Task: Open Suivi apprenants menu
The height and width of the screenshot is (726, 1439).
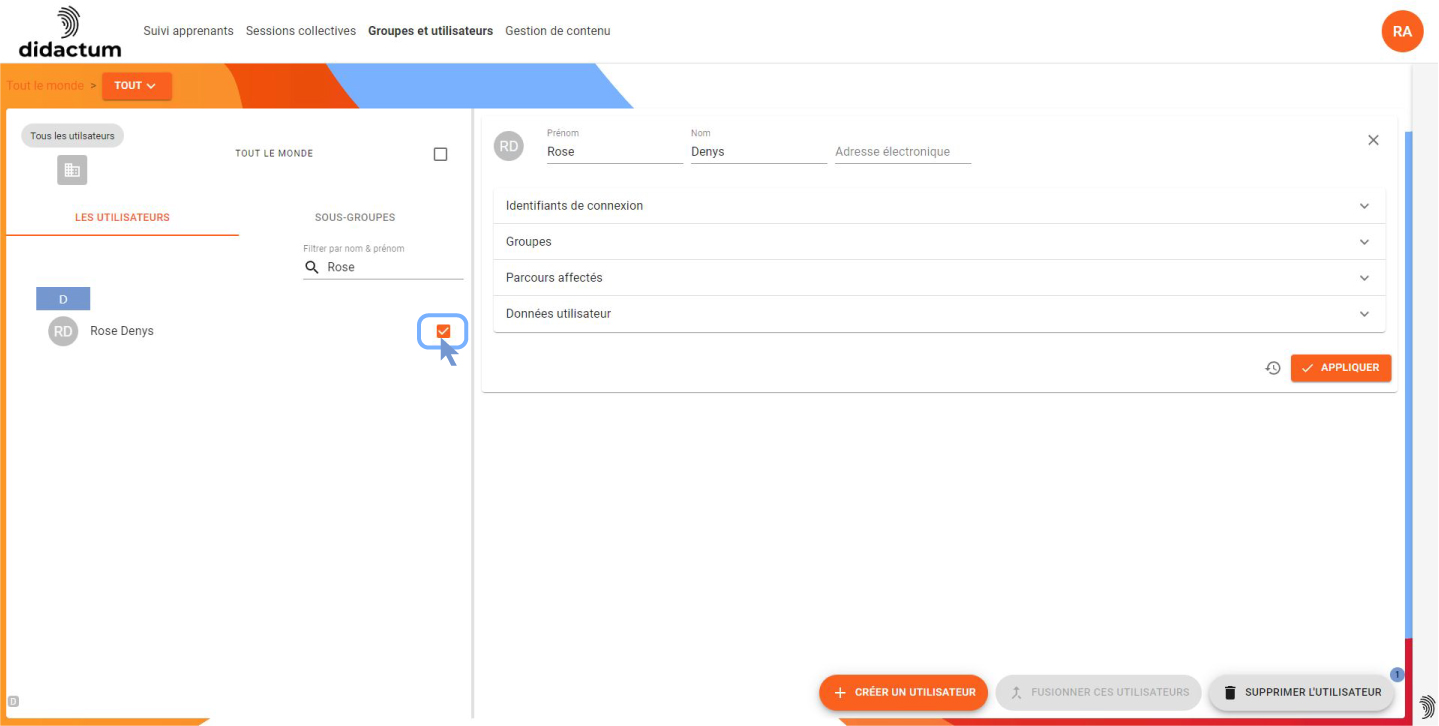Action: pyautogui.click(x=188, y=31)
